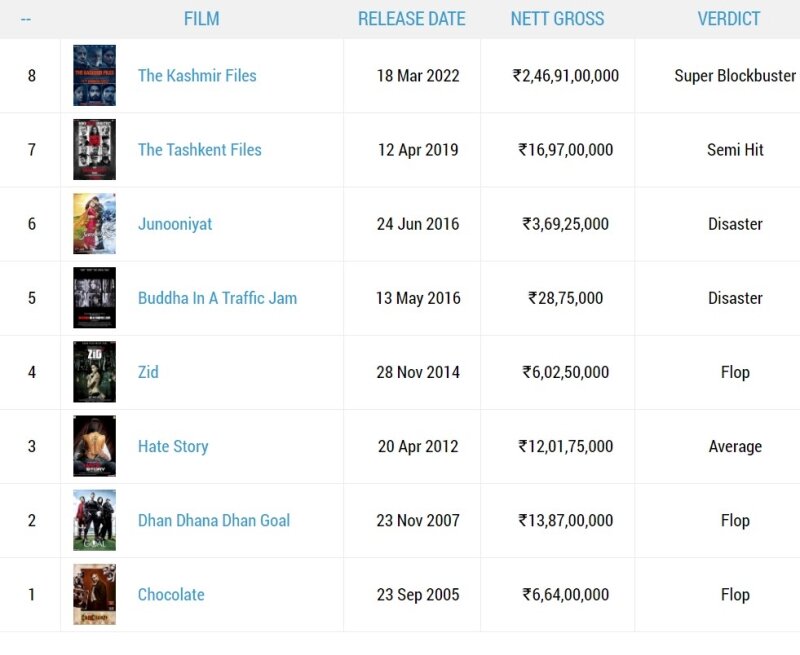Image resolution: width=800 pixels, height=655 pixels.
Task: Click the Chocolate movie poster thumbnail
Action: click(94, 594)
